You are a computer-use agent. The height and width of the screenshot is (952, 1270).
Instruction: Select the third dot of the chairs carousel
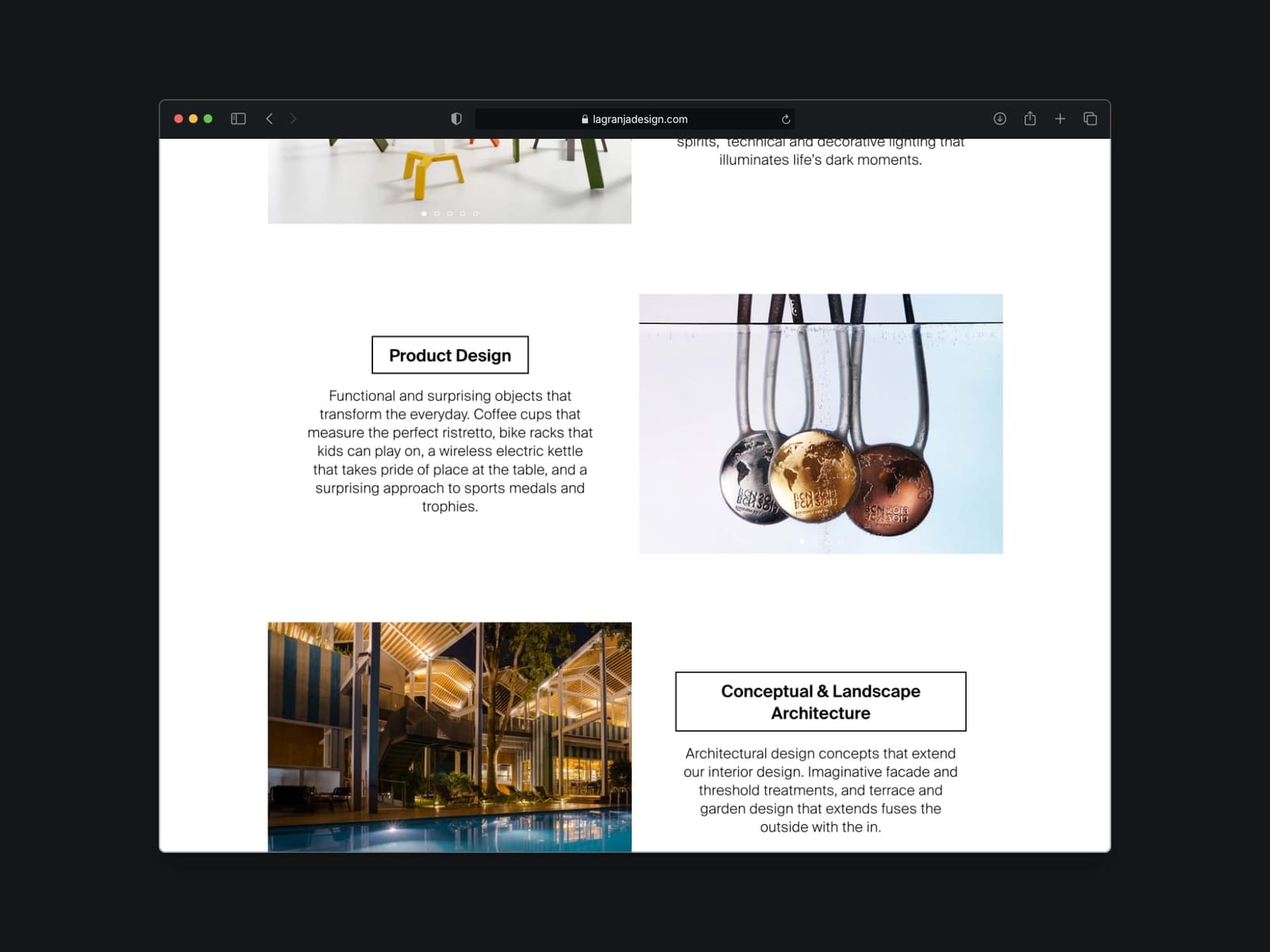[x=450, y=213]
